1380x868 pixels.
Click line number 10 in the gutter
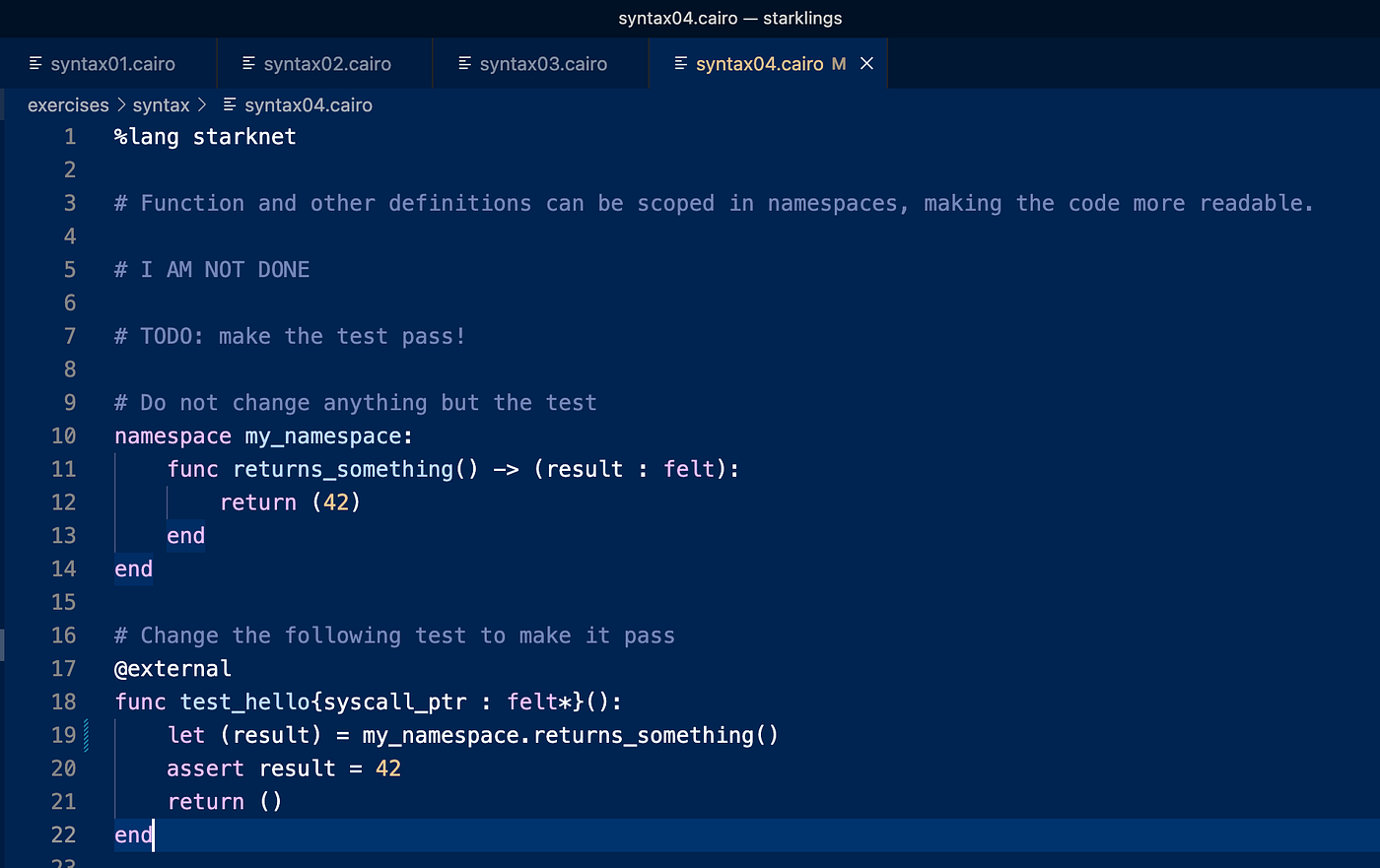pyautogui.click(x=63, y=435)
